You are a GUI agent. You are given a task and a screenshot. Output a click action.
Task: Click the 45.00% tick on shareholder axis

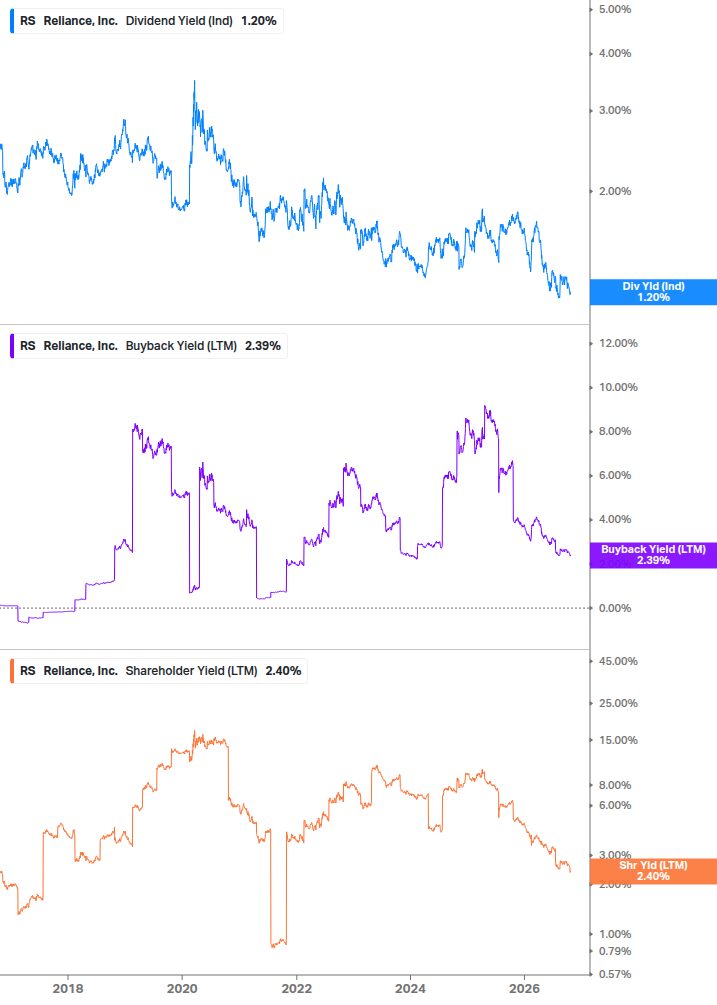pos(618,661)
